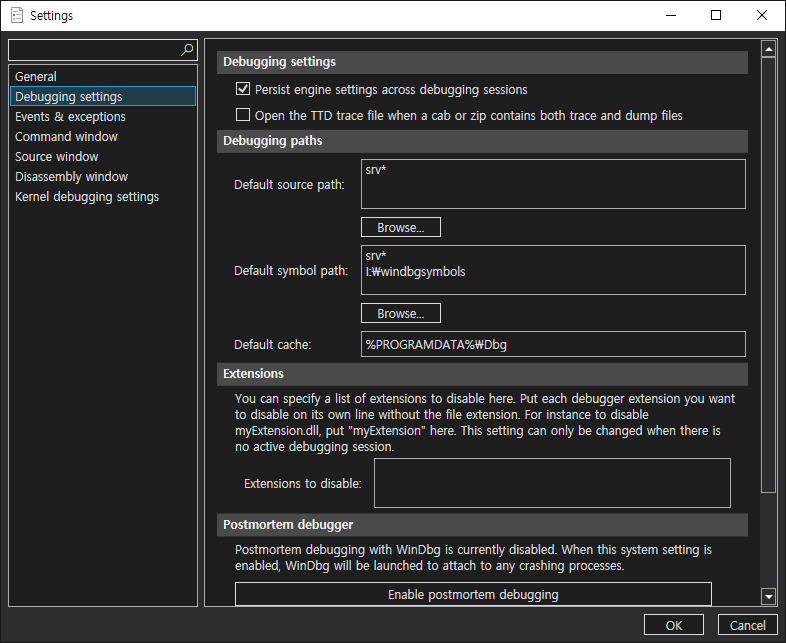Focus the settings search box
The image size is (786, 643).
point(103,50)
